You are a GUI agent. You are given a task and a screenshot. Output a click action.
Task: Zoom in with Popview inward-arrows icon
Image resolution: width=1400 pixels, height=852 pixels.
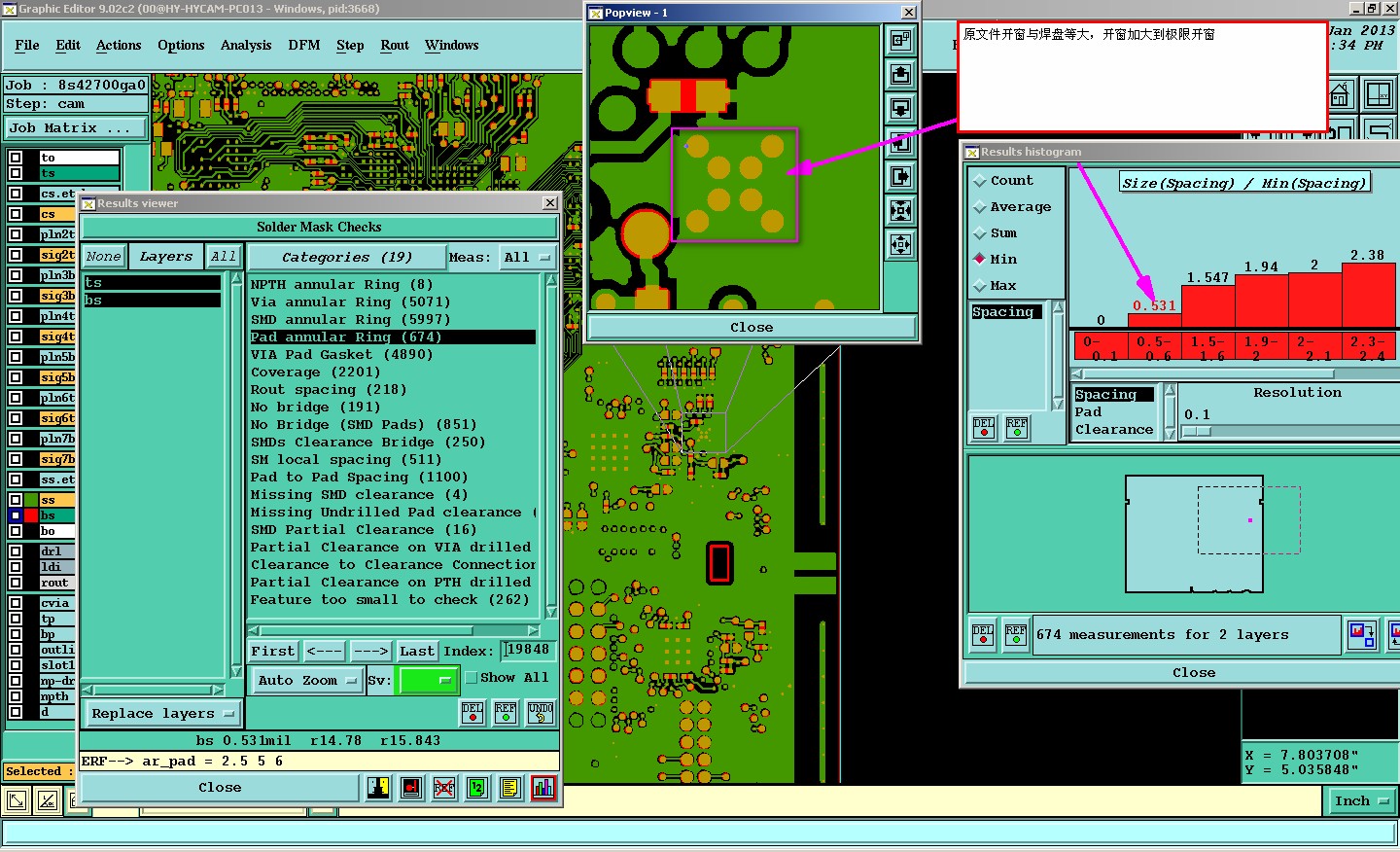tap(901, 211)
